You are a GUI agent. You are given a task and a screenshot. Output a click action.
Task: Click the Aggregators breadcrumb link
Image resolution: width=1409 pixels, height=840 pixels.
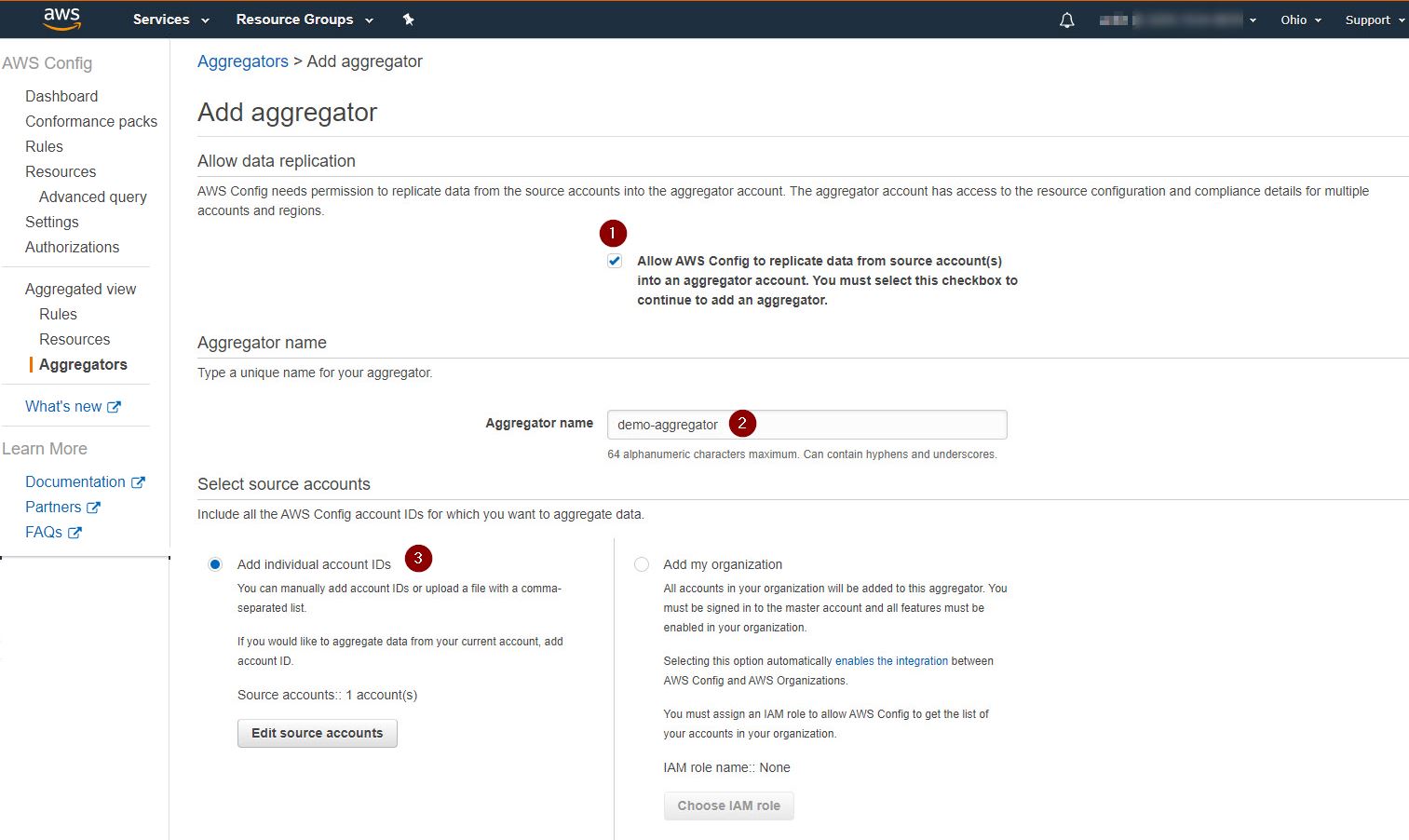point(243,61)
